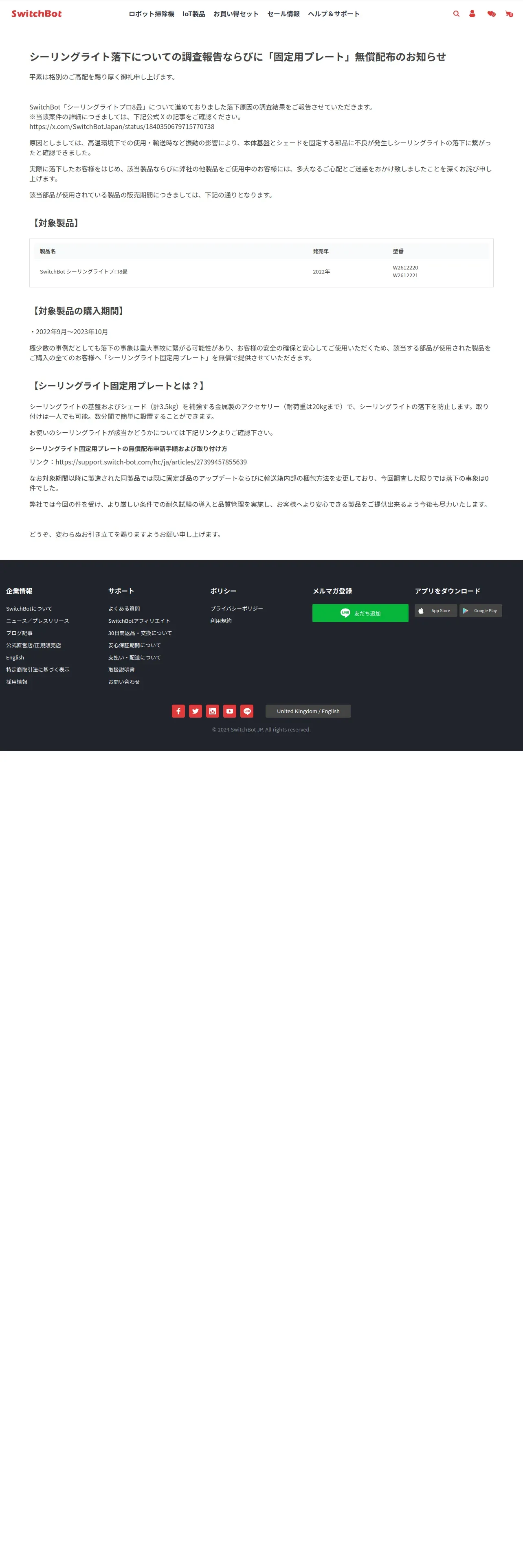
Task: Open English footer link
Action: (15, 657)
